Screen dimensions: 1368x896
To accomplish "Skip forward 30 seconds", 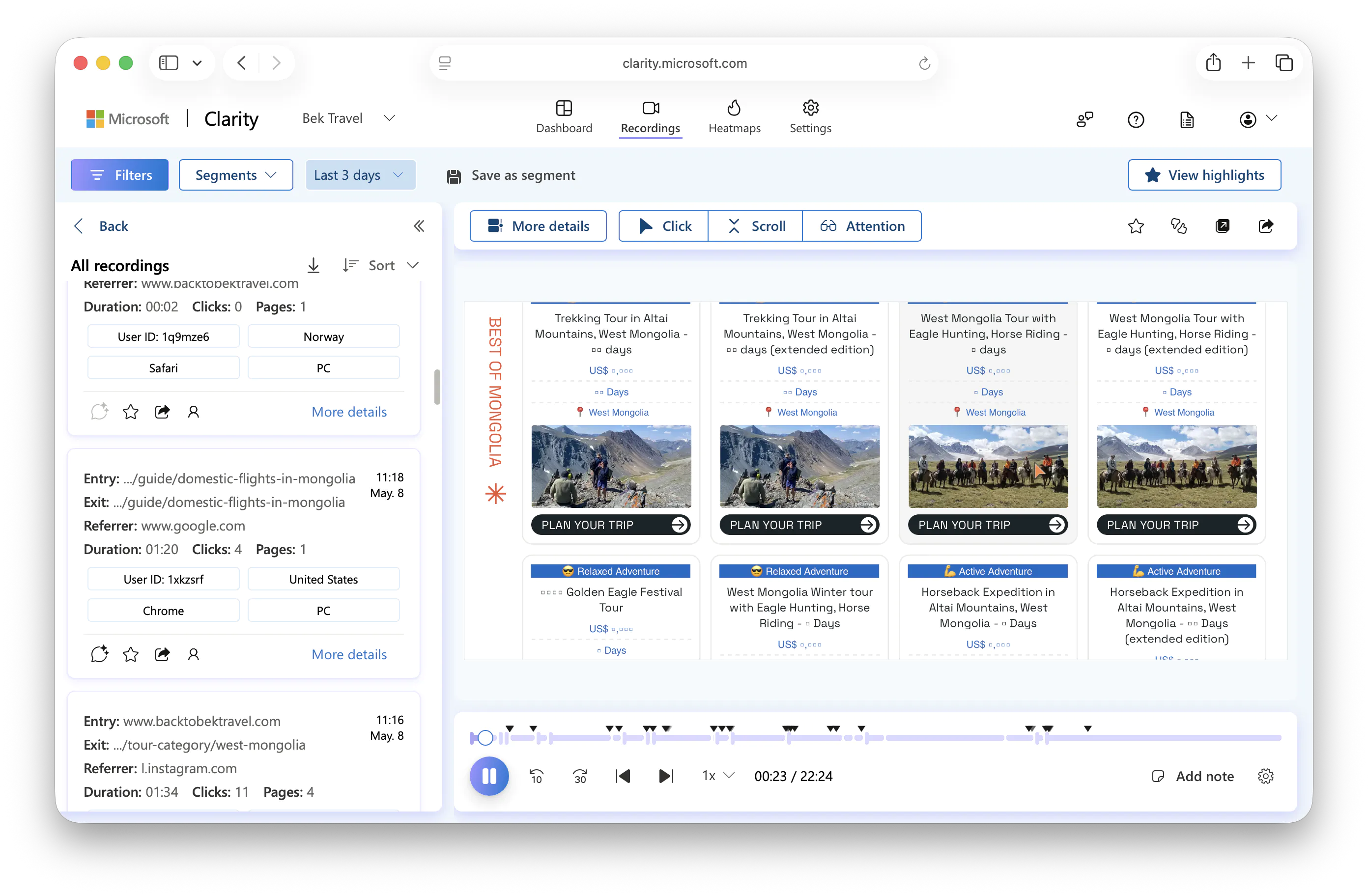I will pyautogui.click(x=580, y=777).
